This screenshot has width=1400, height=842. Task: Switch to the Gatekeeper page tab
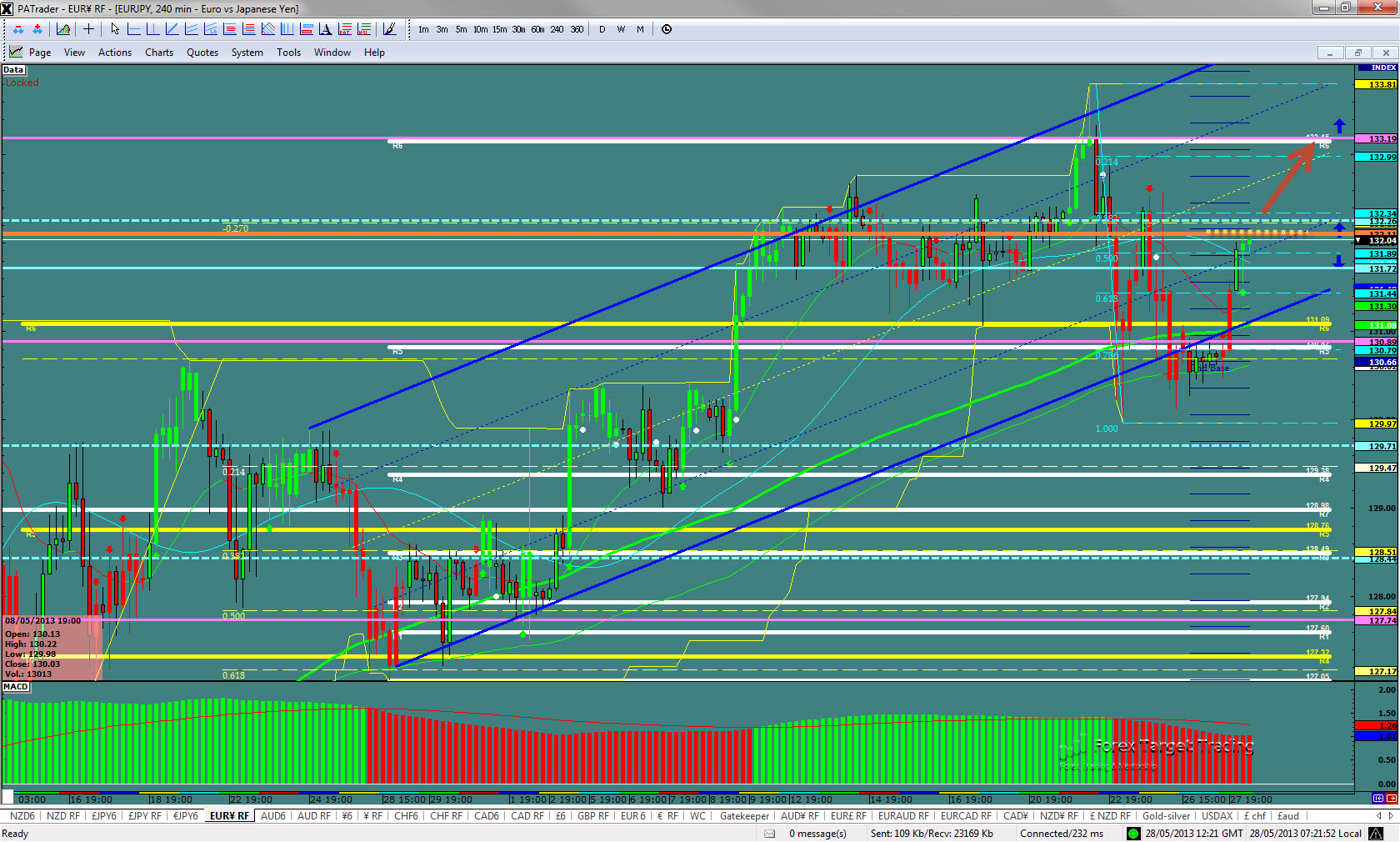pos(744,816)
